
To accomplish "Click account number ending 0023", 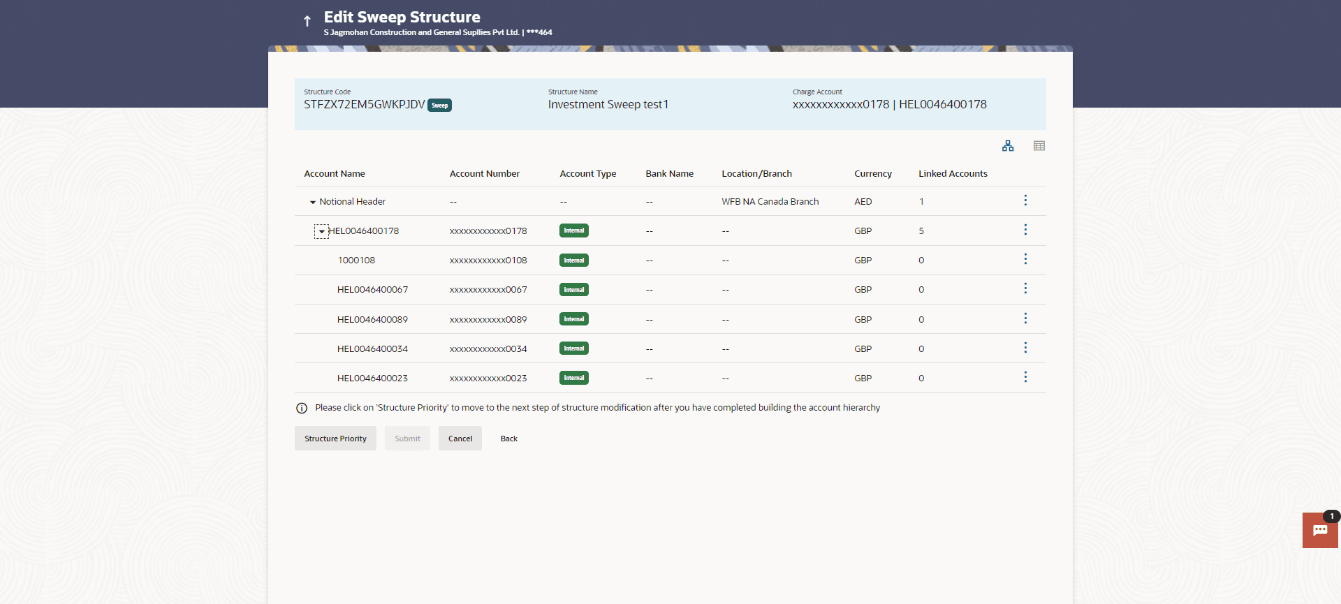I will pyautogui.click(x=488, y=378).
